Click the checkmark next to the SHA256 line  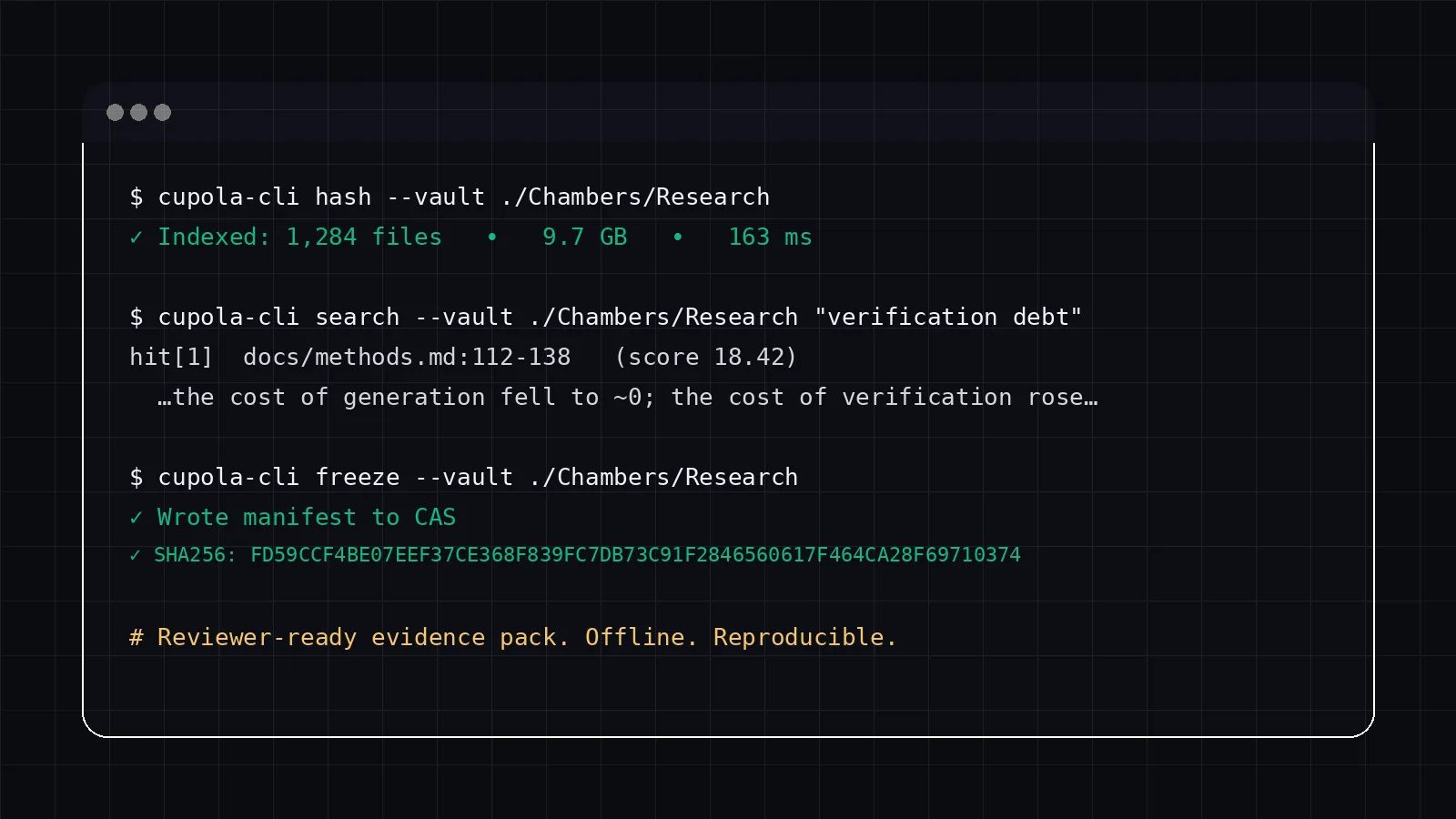[x=134, y=554]
